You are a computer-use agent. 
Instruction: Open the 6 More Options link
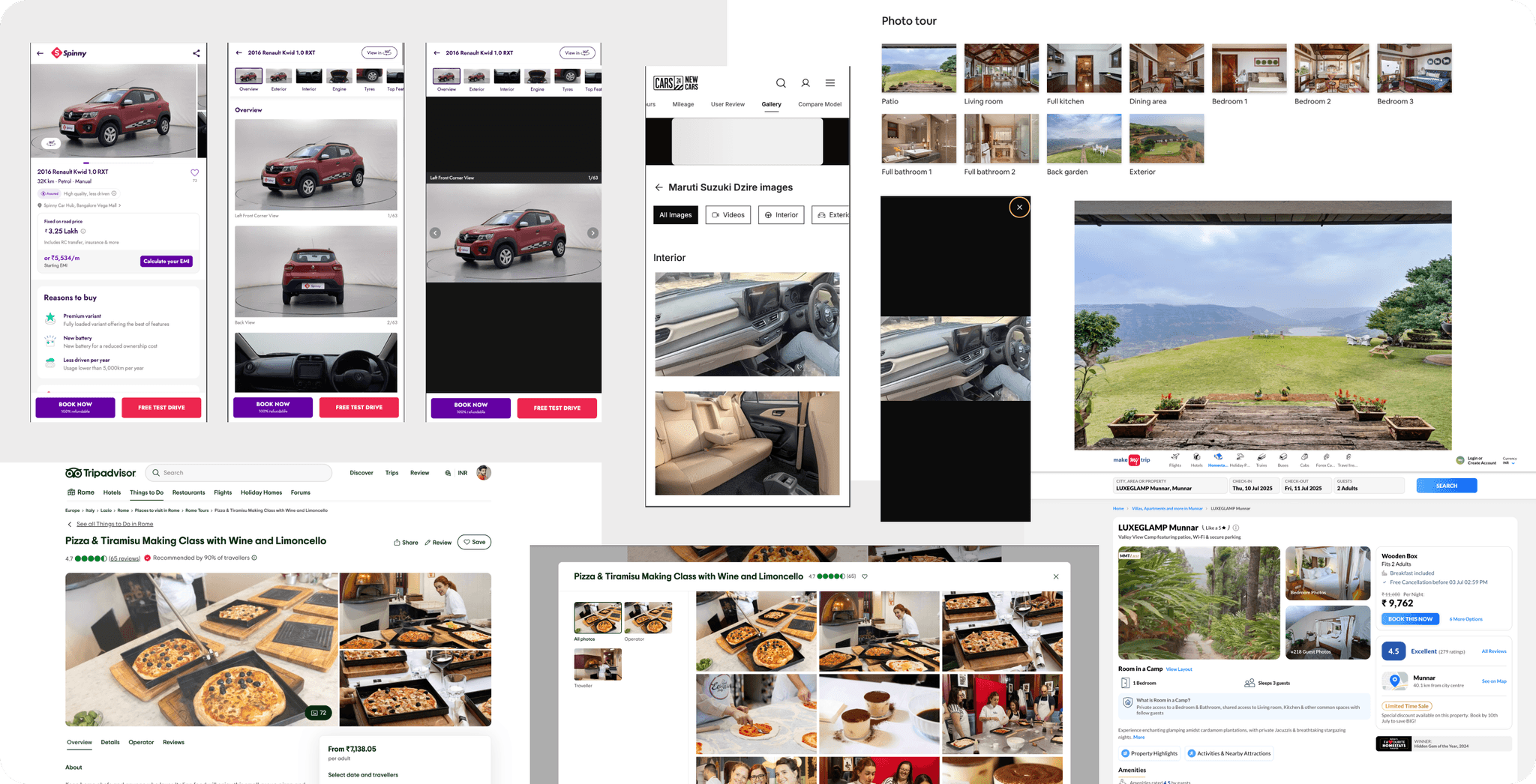pos(1465,619)
